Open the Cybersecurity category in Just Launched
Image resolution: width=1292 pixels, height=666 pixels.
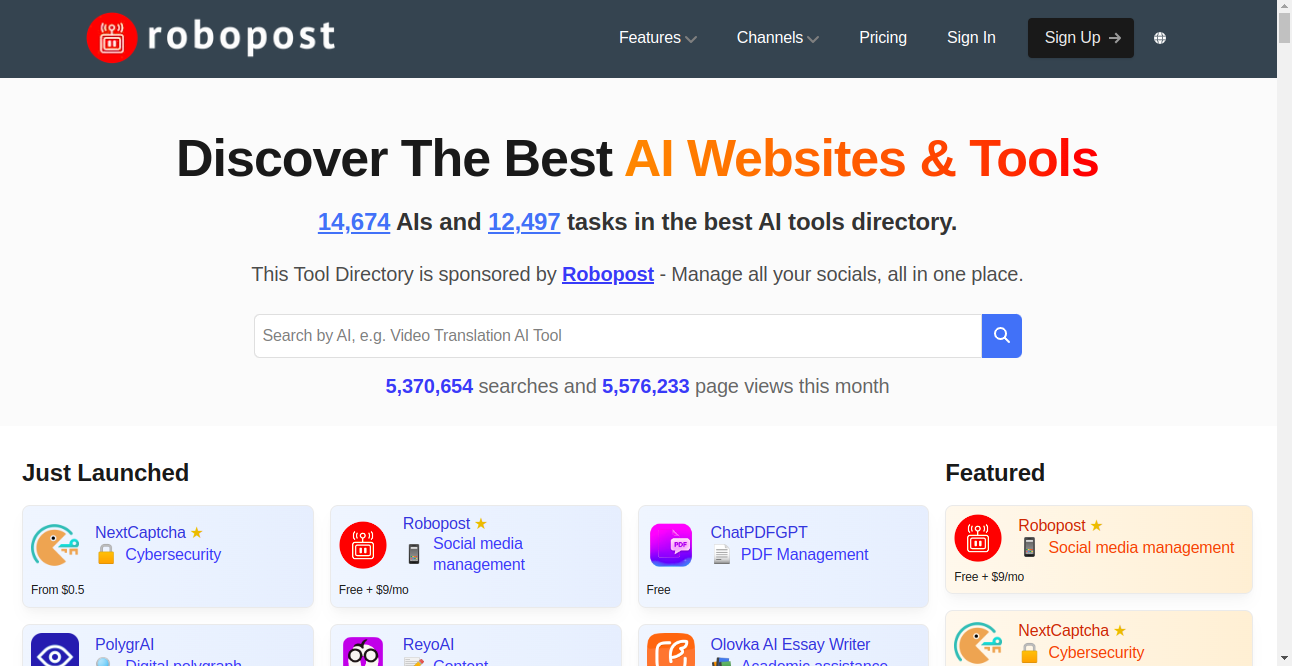pyautogui.click(x=173, y=555)
